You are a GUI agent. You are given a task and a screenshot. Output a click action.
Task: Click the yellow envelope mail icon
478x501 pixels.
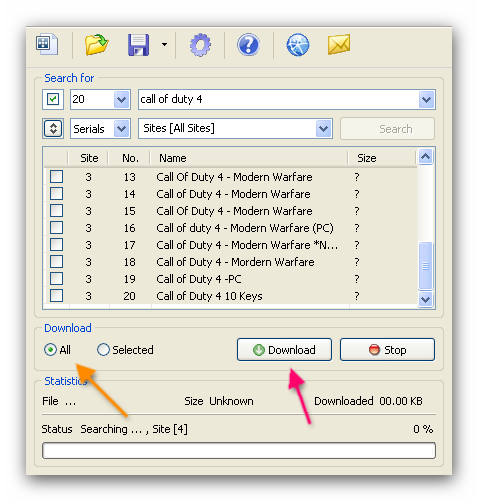[x=339, y=44]
